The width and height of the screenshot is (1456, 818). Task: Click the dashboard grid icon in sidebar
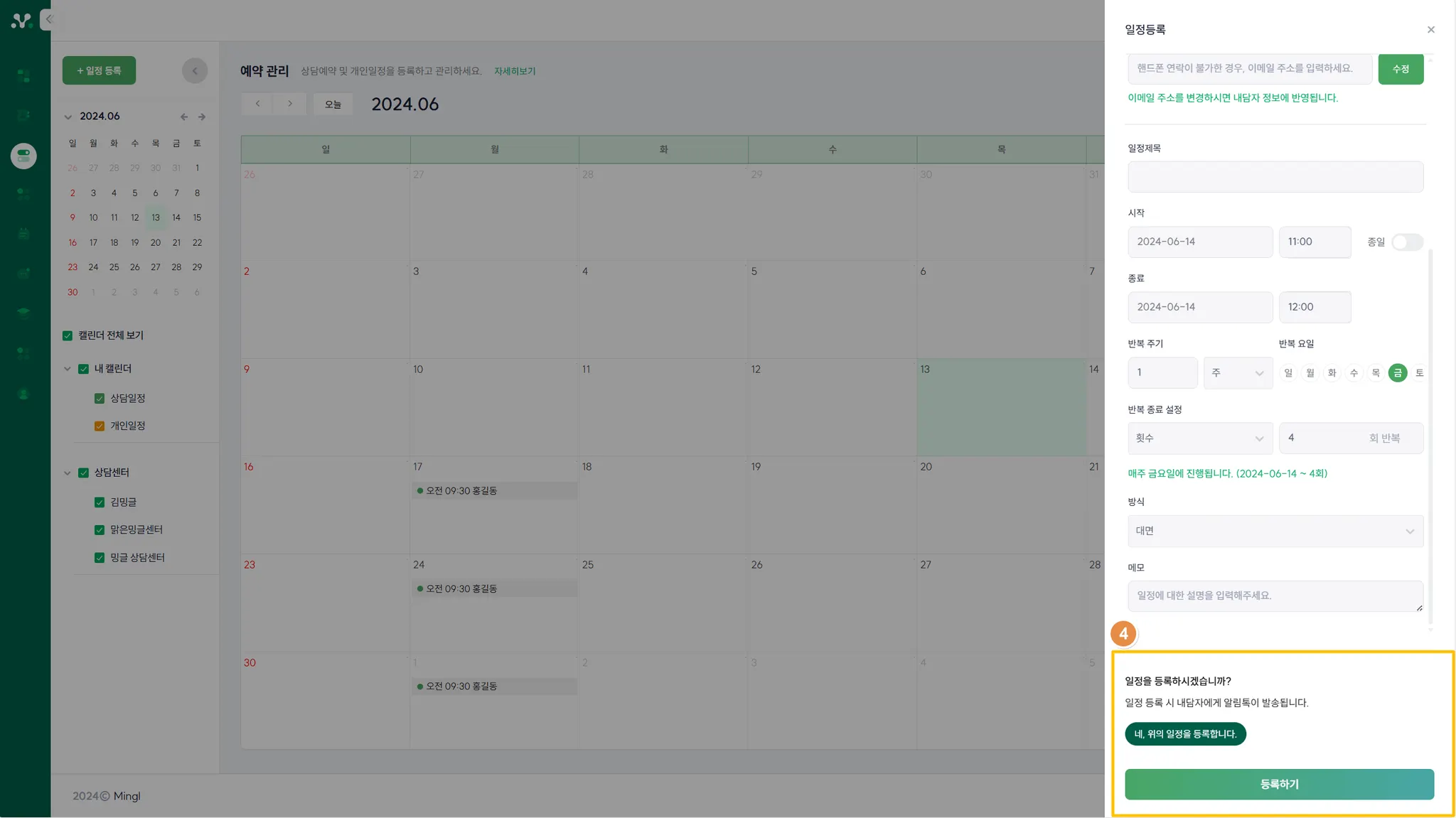click(23, 76)
